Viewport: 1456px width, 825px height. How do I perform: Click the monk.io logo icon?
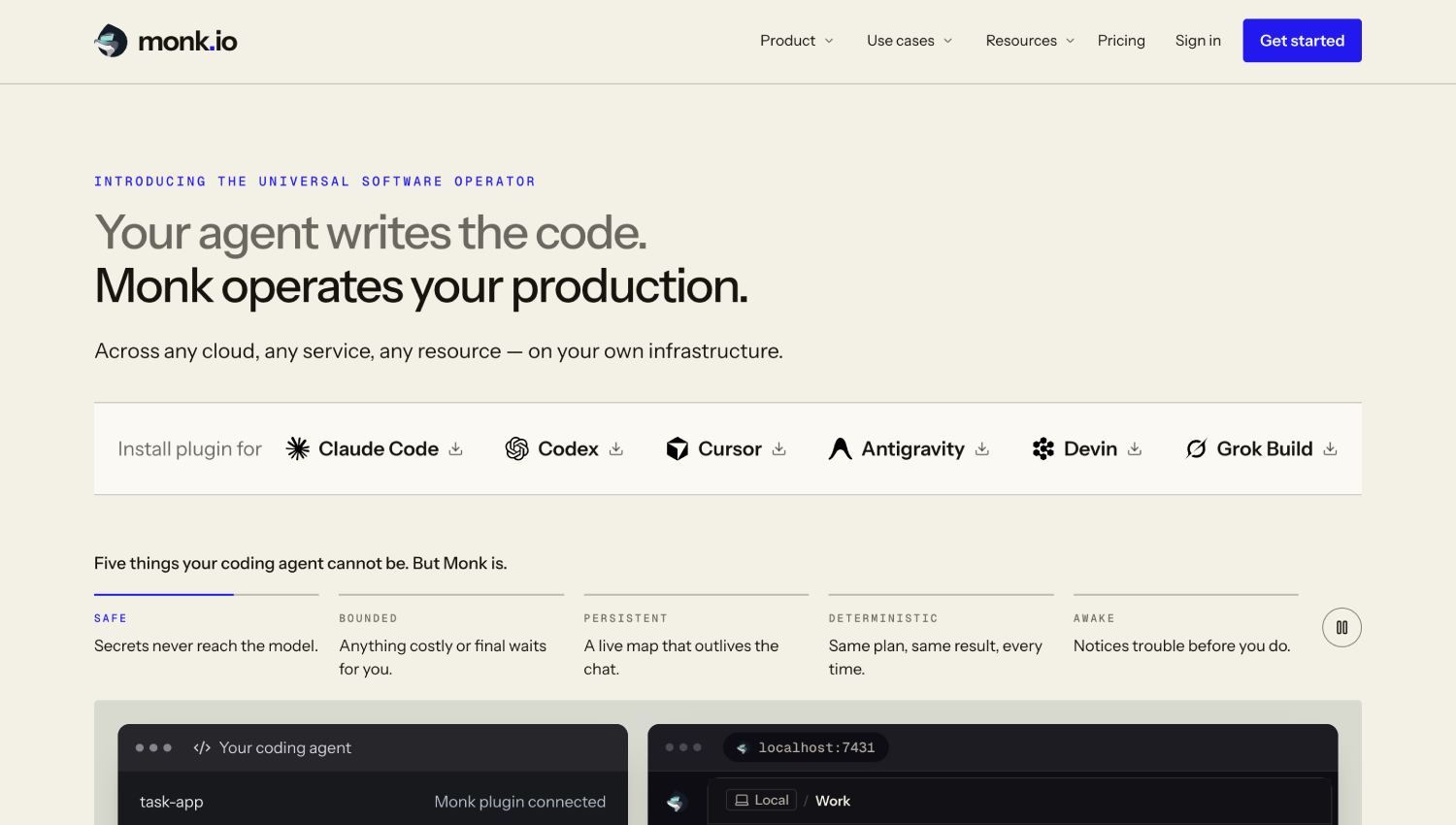[x=111, y=41]
